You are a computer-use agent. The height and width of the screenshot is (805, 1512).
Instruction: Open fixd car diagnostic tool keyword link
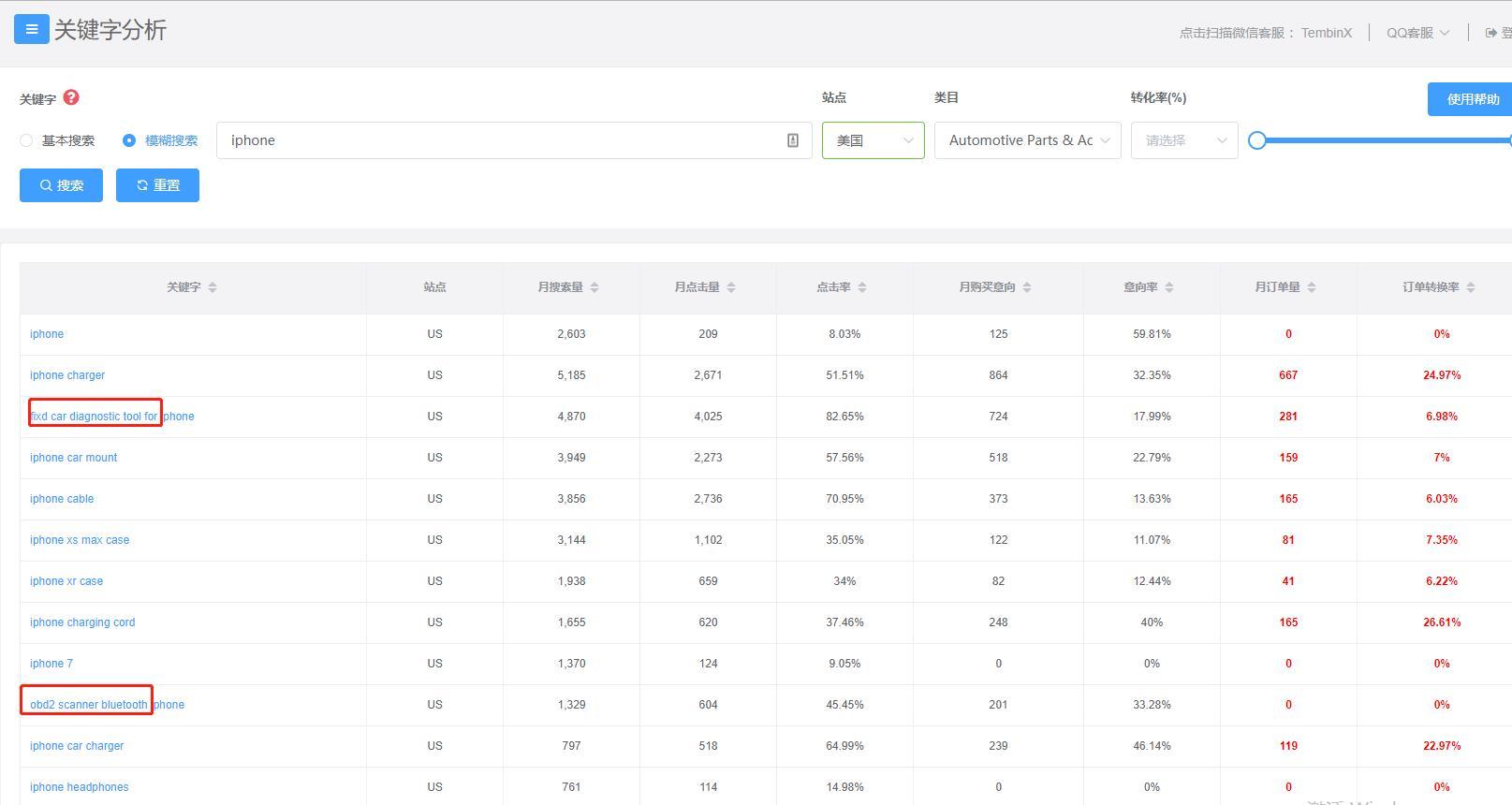[x=112, y=417]
